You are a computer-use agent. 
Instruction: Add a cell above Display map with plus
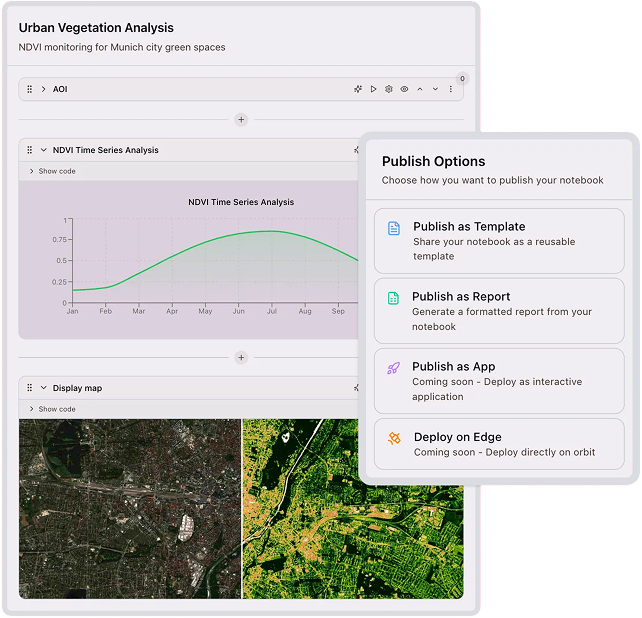(240, 357)
